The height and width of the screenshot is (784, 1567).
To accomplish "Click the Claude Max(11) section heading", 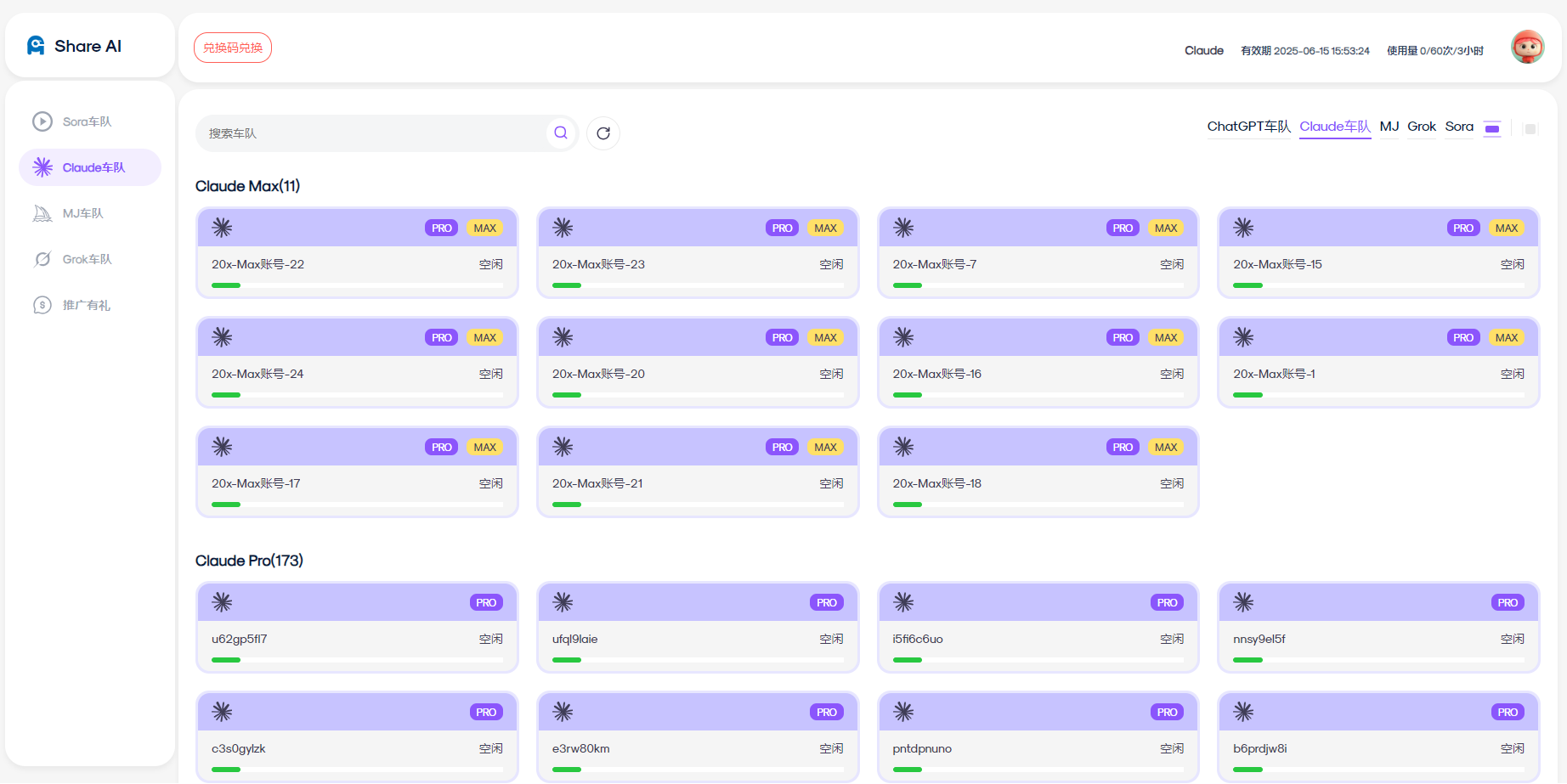I will (x=247, y=186).
